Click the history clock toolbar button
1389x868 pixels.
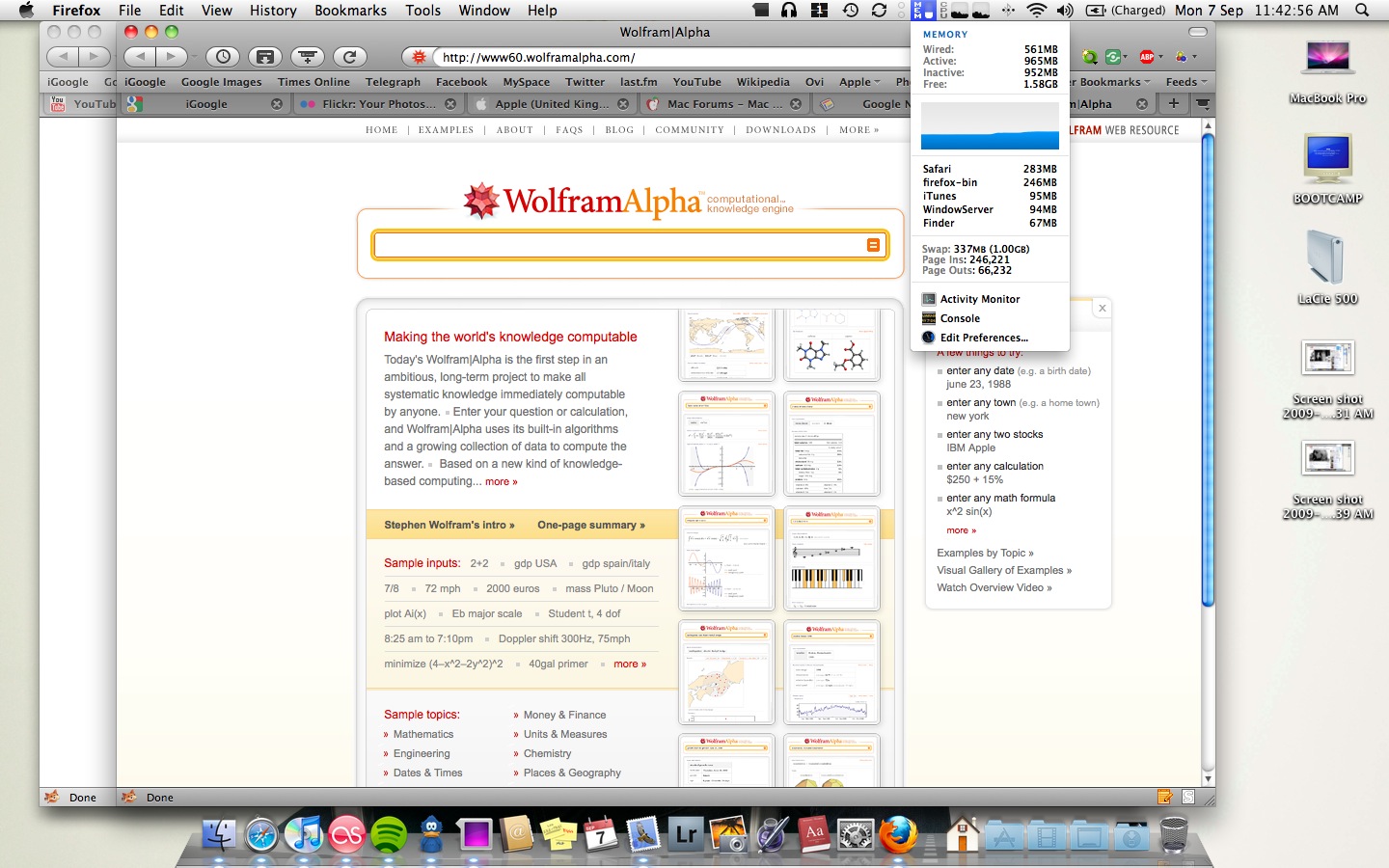(x=223, y=57)
